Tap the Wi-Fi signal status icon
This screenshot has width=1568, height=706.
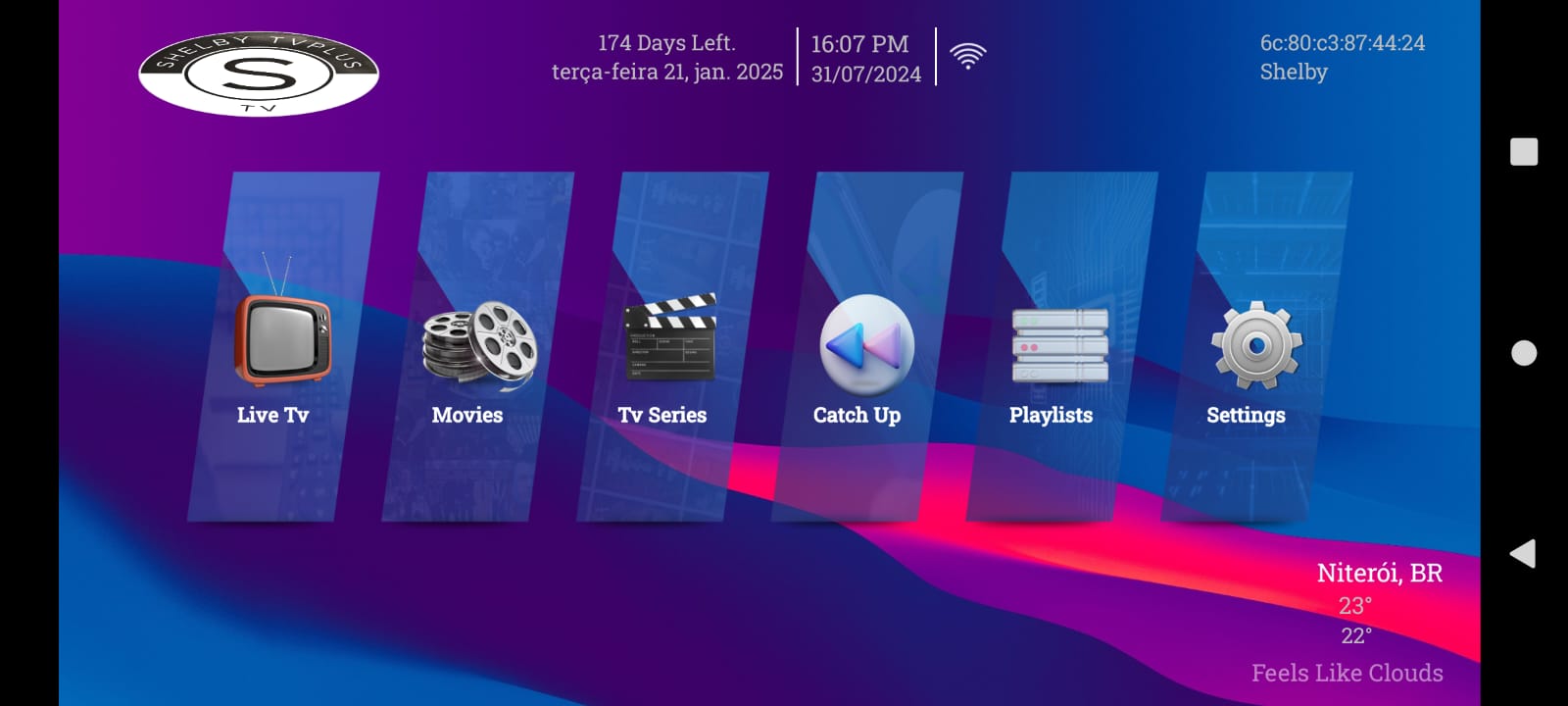[x=967, y=56]
